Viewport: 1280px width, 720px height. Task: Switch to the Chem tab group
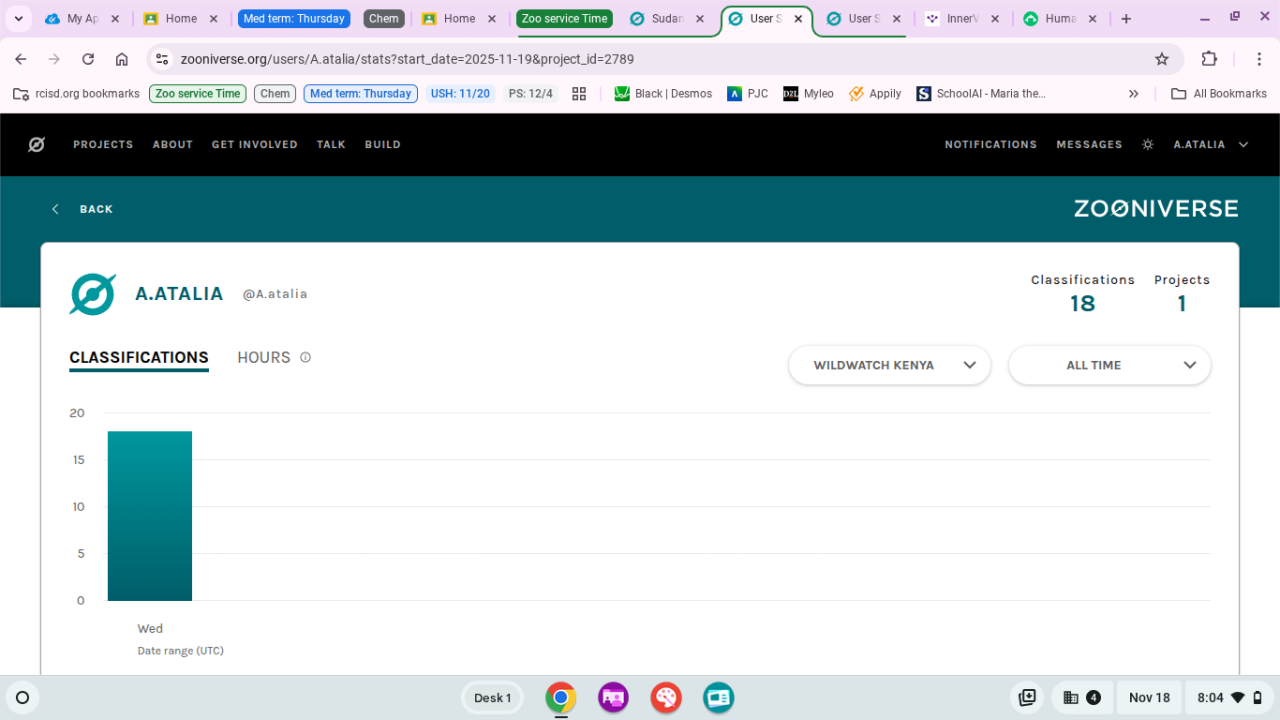(383, 19)
